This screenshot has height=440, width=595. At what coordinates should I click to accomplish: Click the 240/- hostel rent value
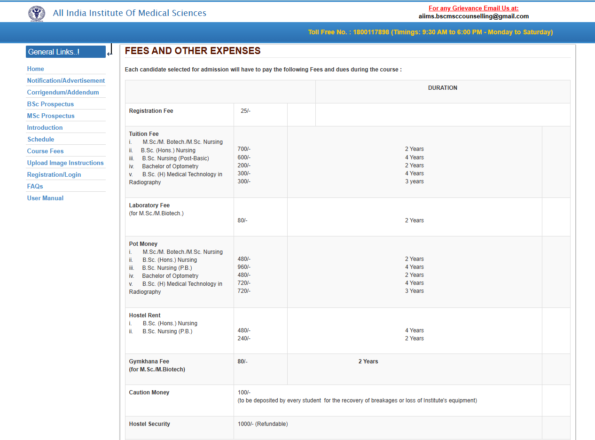click(244, 338)
